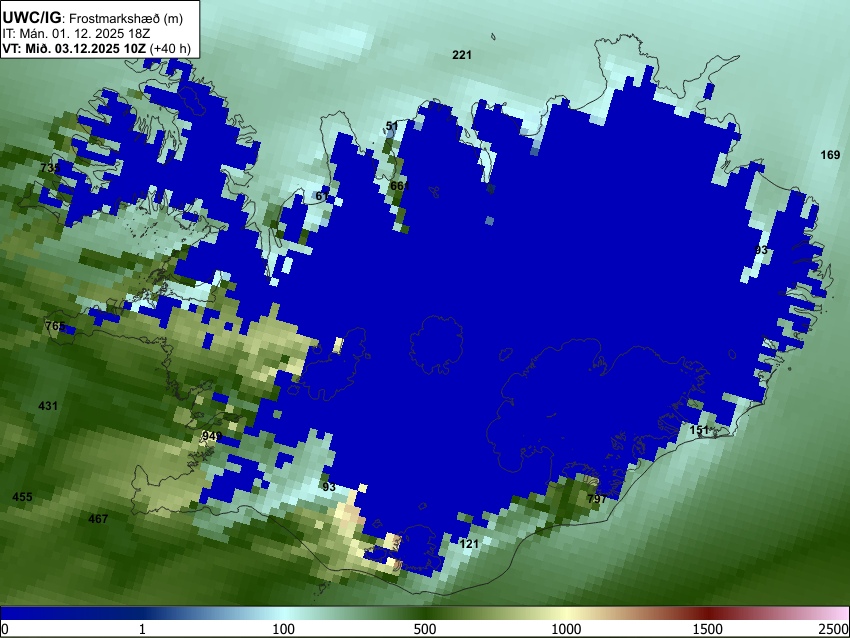
Task: Click the map value 467
Action: point(98,519)
